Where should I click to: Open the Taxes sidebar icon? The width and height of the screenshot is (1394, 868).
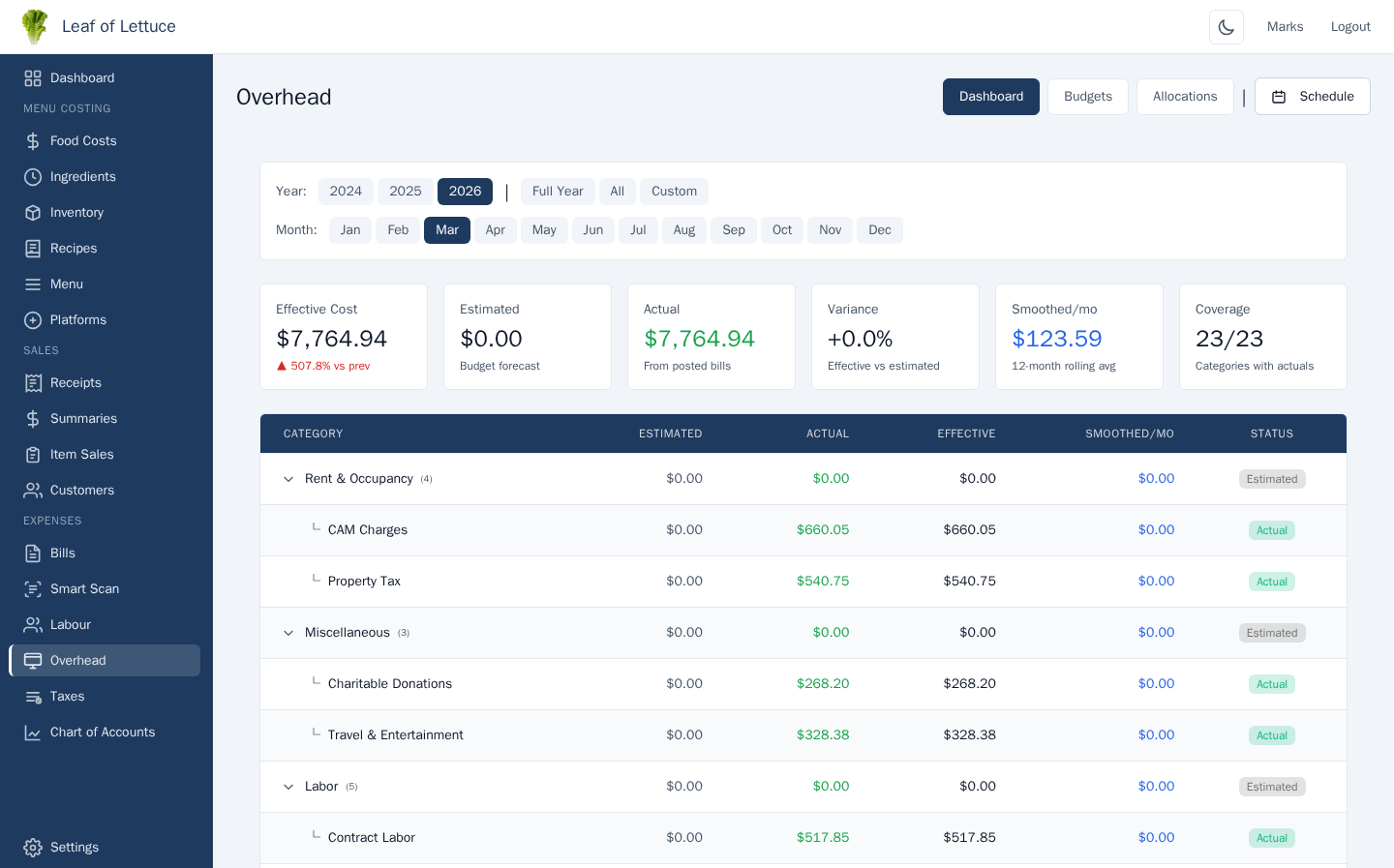[33, 697]
